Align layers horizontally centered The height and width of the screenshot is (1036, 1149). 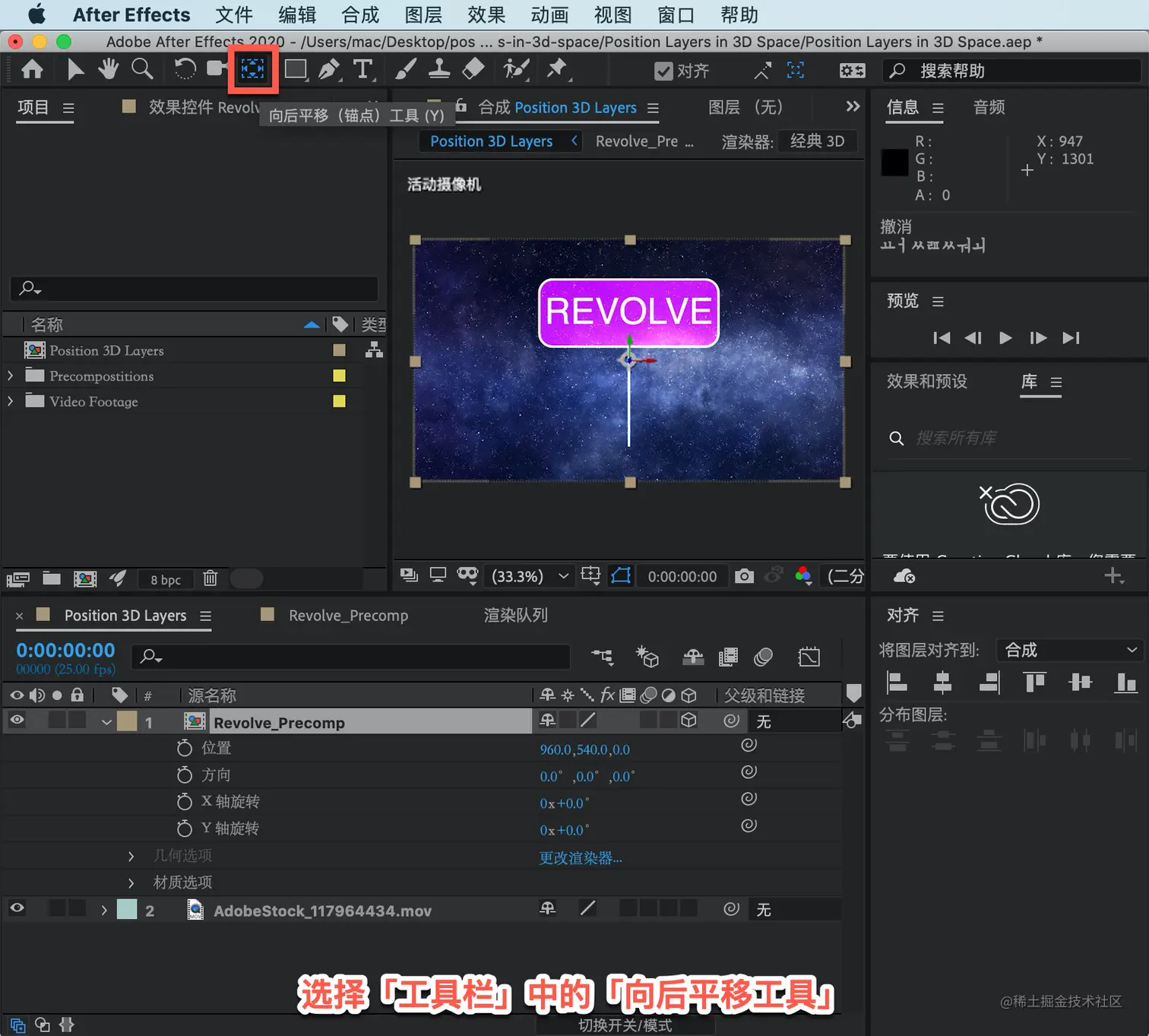[x=942, y=683]
